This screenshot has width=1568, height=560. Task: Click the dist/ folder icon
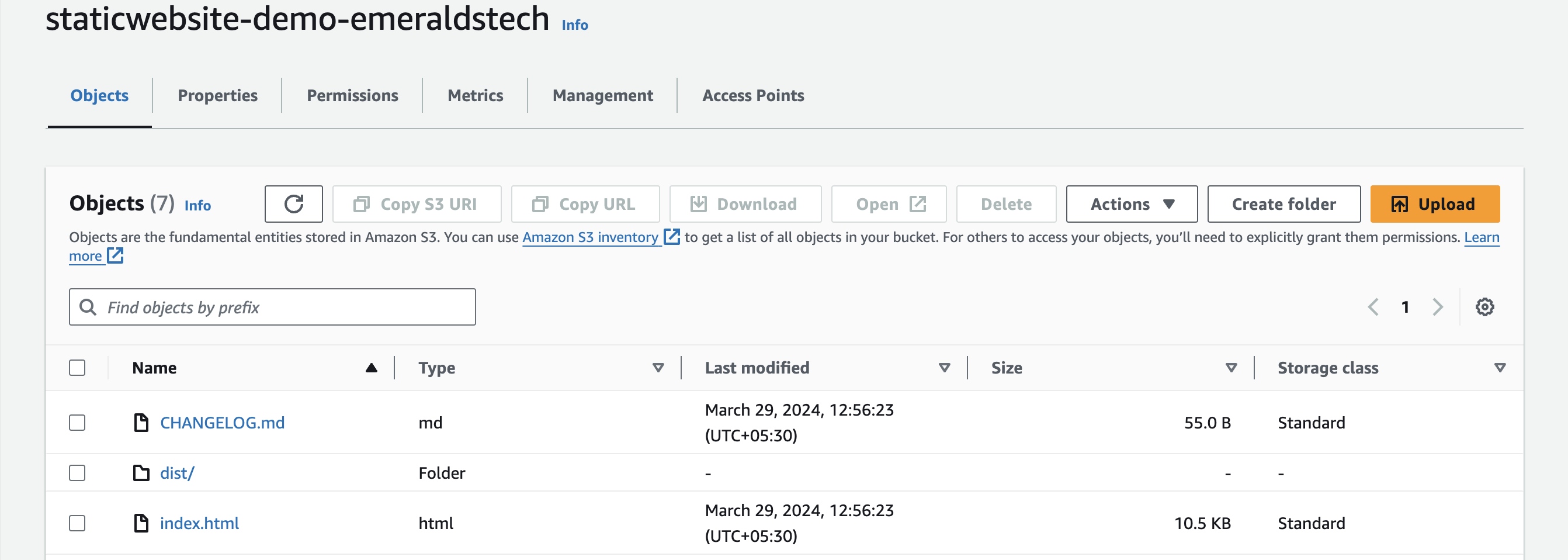coord(141,473)
